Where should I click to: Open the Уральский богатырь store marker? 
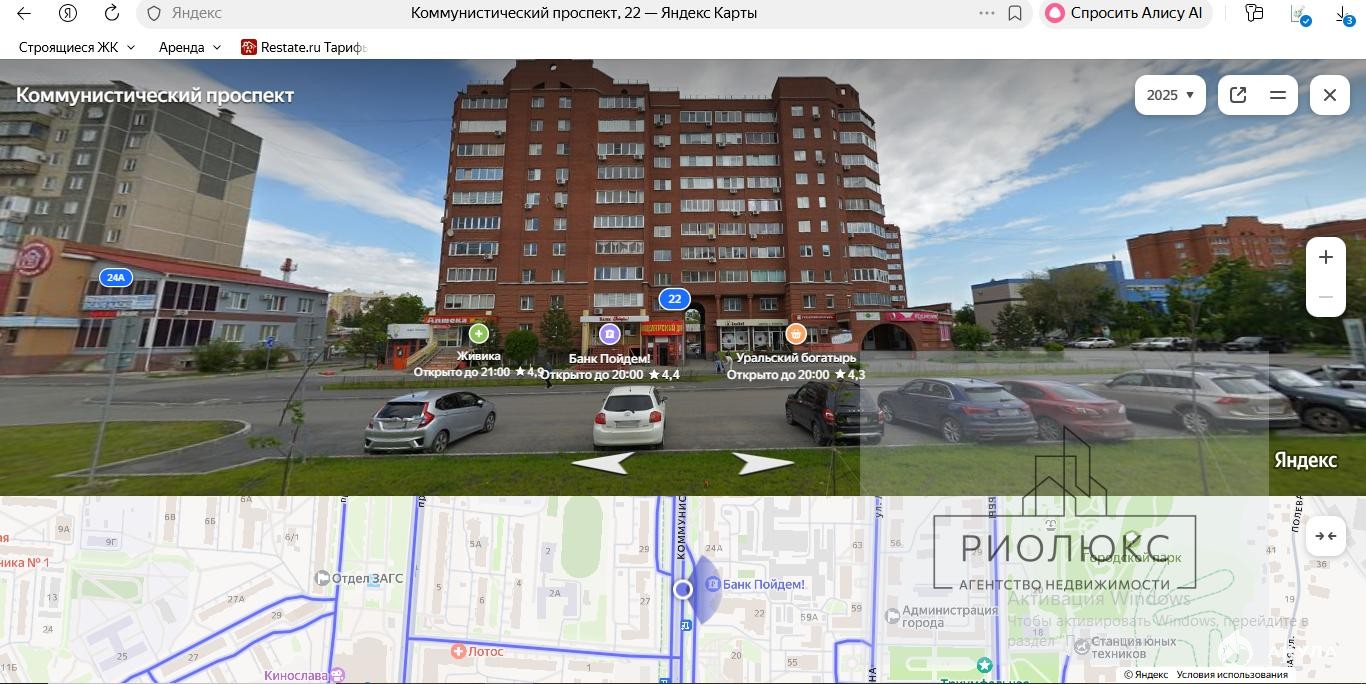(x=796, y=334)
